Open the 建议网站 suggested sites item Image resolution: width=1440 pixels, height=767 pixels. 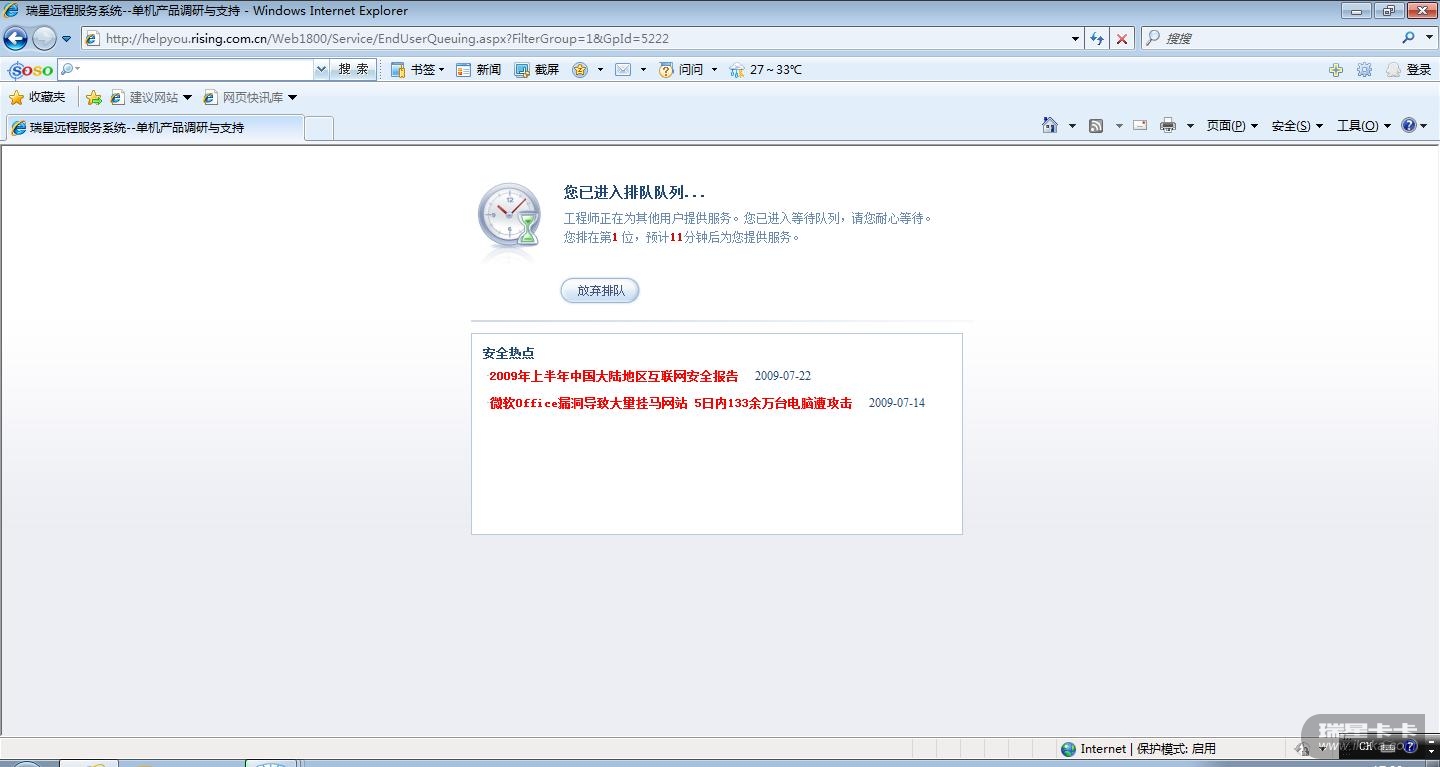click(x=151, y=97)
